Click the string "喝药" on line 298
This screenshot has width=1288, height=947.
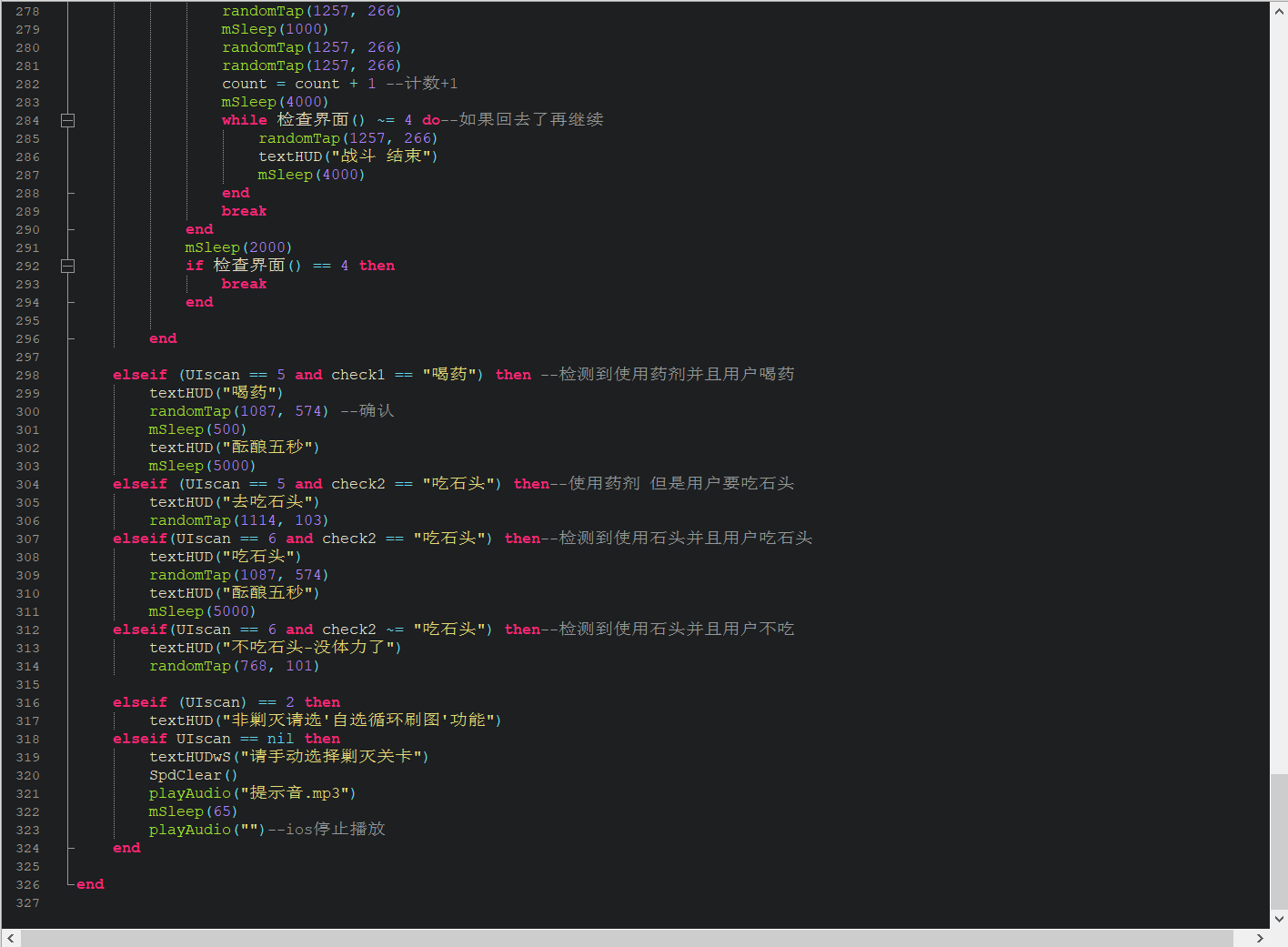448,375
